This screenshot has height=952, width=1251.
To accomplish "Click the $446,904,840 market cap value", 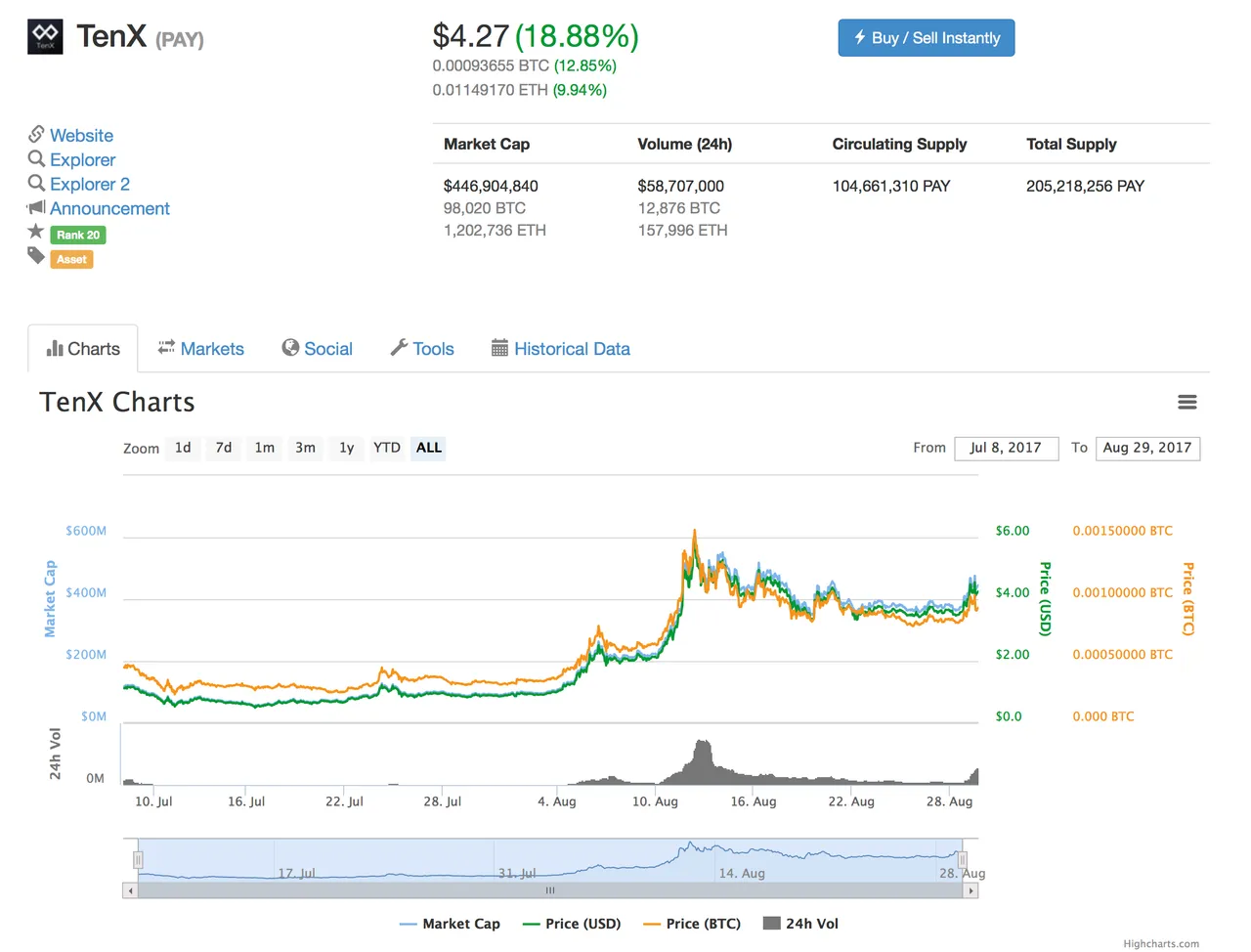I will click(x=491, y=186).
